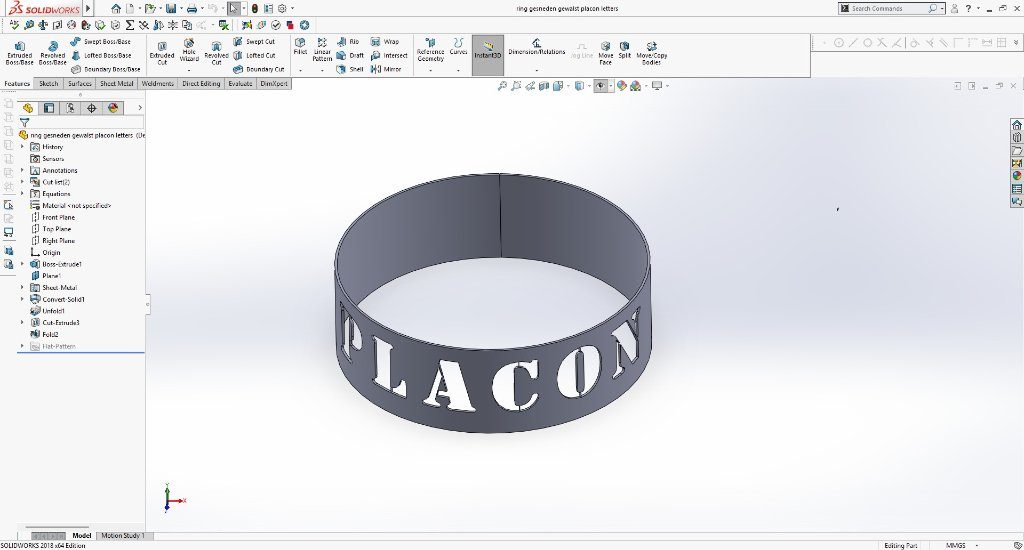This screenshot has width=1024, height=550.
Task: Expand the Boss-Extrude1 feature
Action: click(x=23, y=264)
